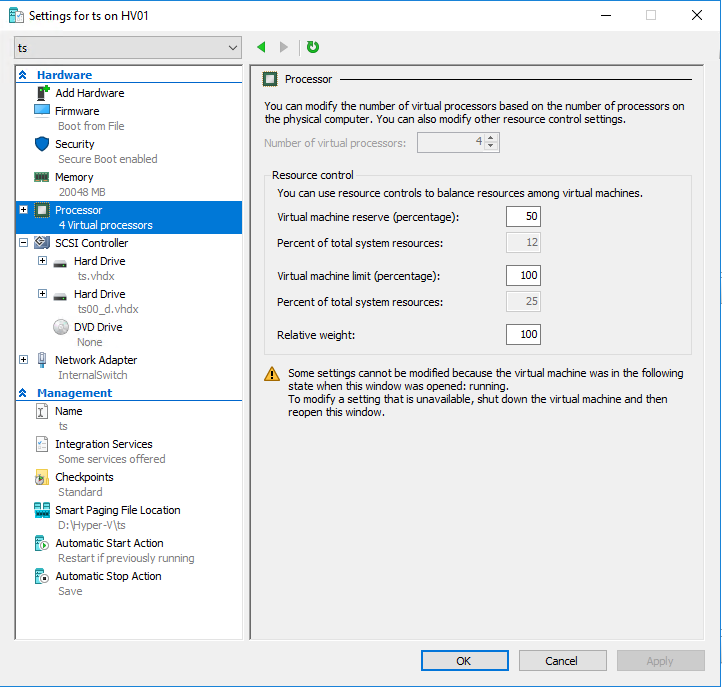722x687 pixels.
Task: Collapse the Hardware section header
Action: pos(23,75)
